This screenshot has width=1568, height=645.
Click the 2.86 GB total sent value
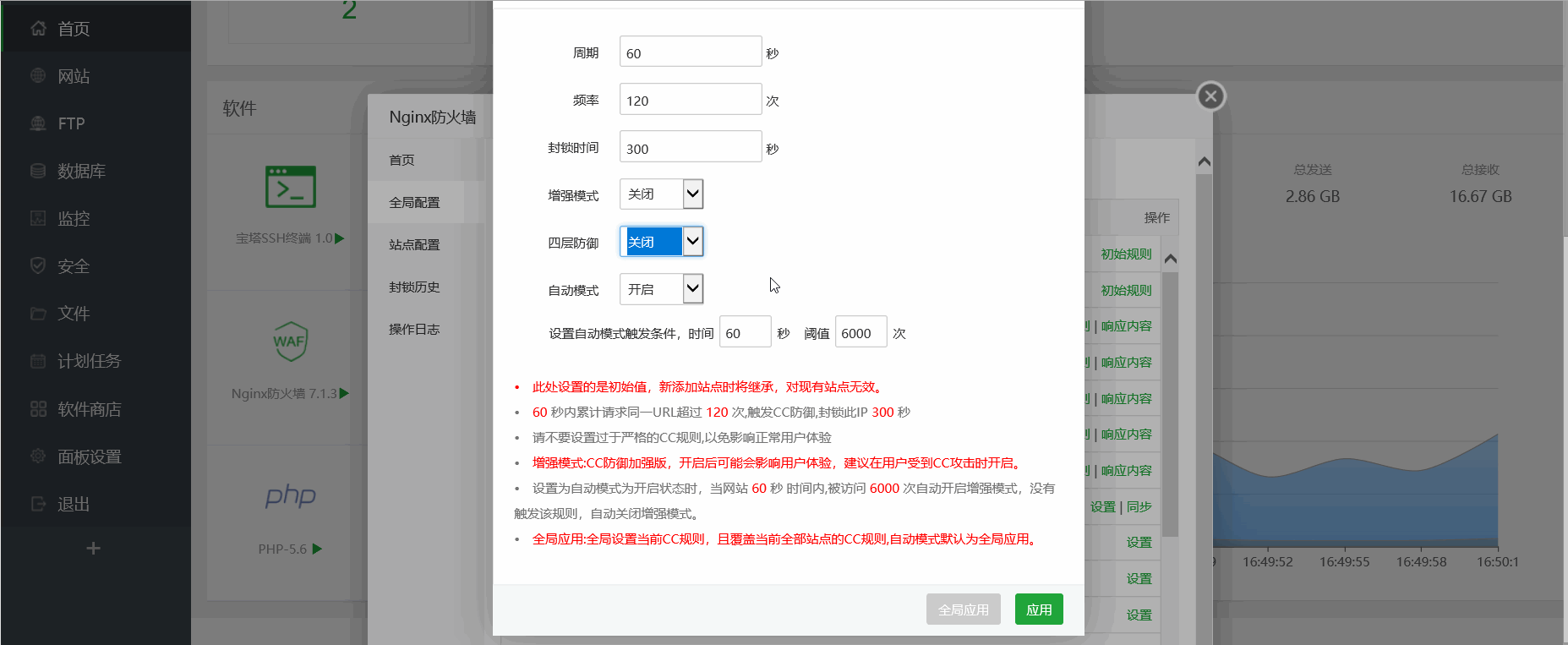click(1313, 196)
